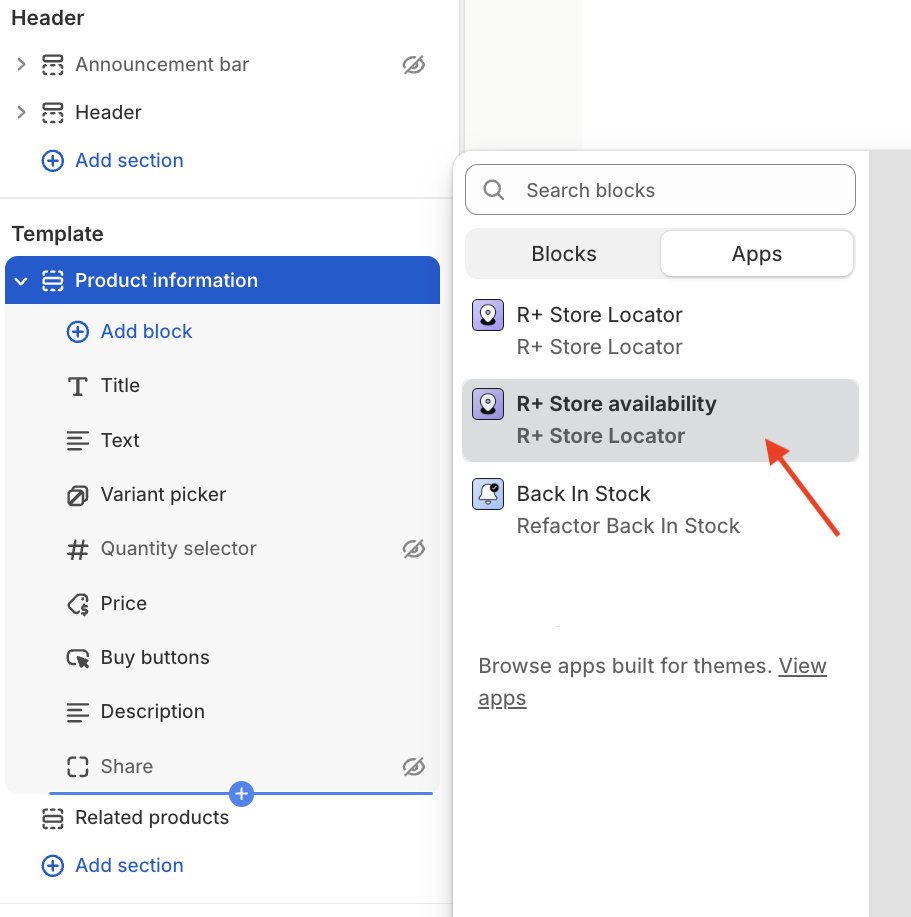Click the Quantity selector hash icon
The height and width of the screenshot is (917, 911).
pyautogui.click(x=78, y=550)
